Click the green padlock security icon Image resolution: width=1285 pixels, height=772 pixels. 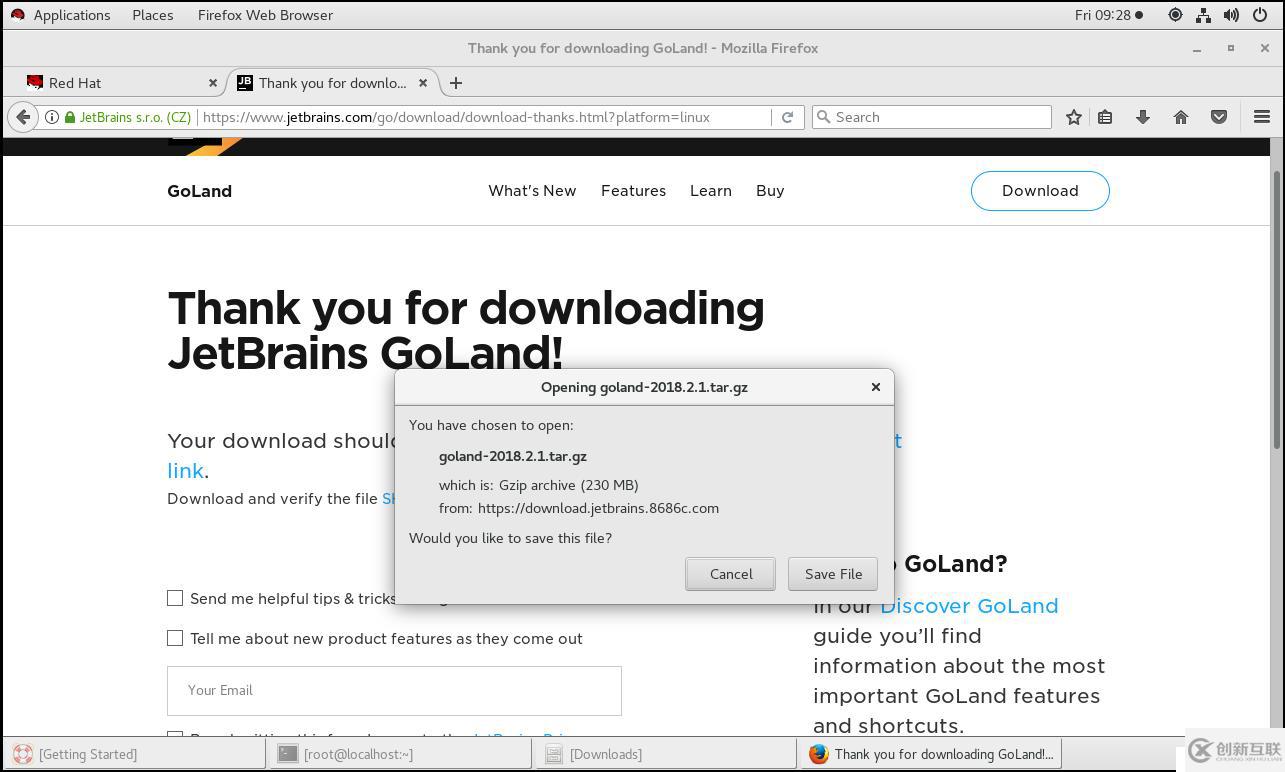pos(70,117)
